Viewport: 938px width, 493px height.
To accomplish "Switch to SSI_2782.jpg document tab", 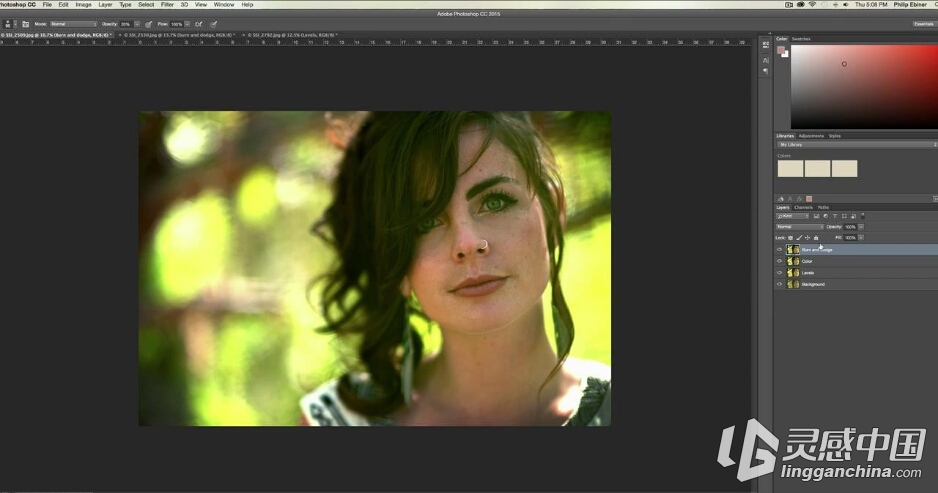I will coord(290,35).
